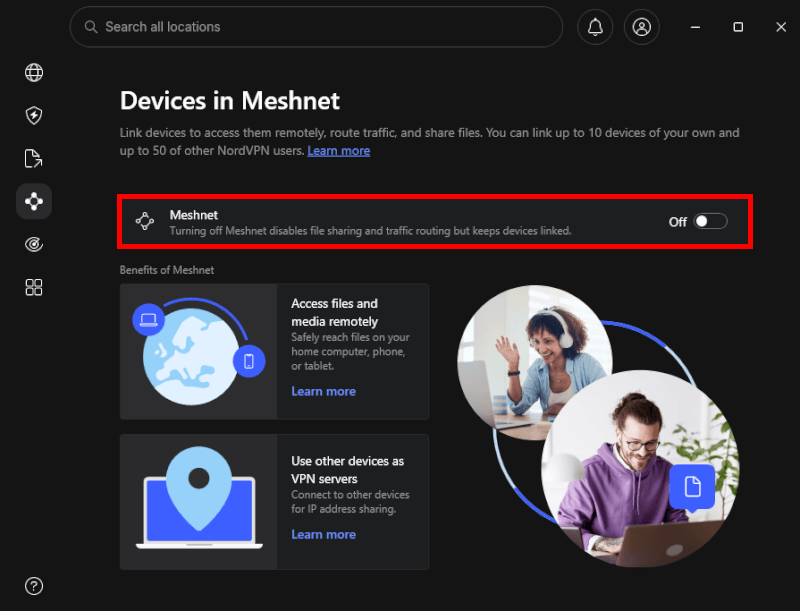This screenshot has width=800, height=611.
Task: Close the NordVPN window
Action: pyautogui.click(x=781, y=27)
